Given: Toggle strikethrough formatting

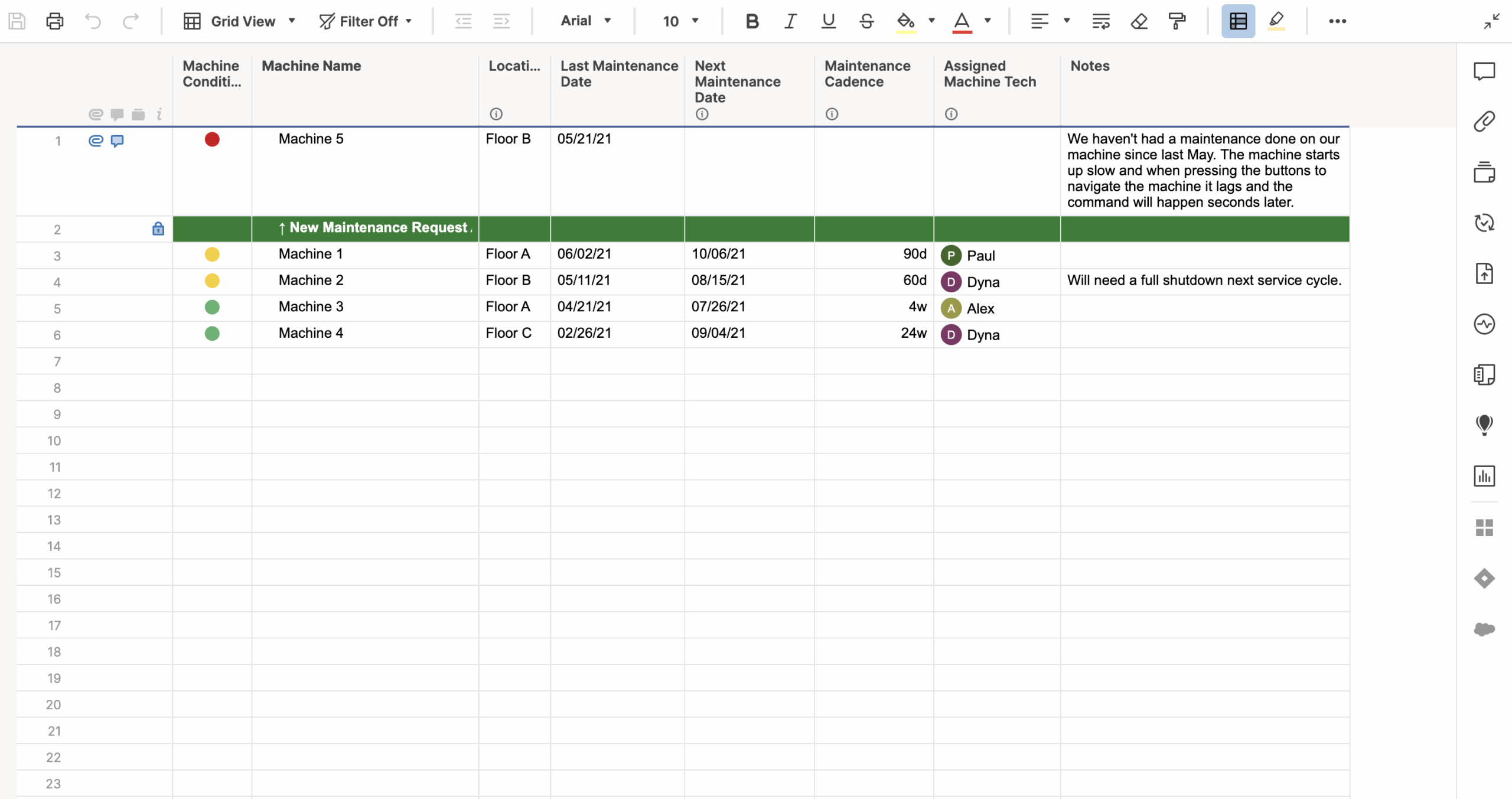Looking at the screenshot, I should point(866,21).
